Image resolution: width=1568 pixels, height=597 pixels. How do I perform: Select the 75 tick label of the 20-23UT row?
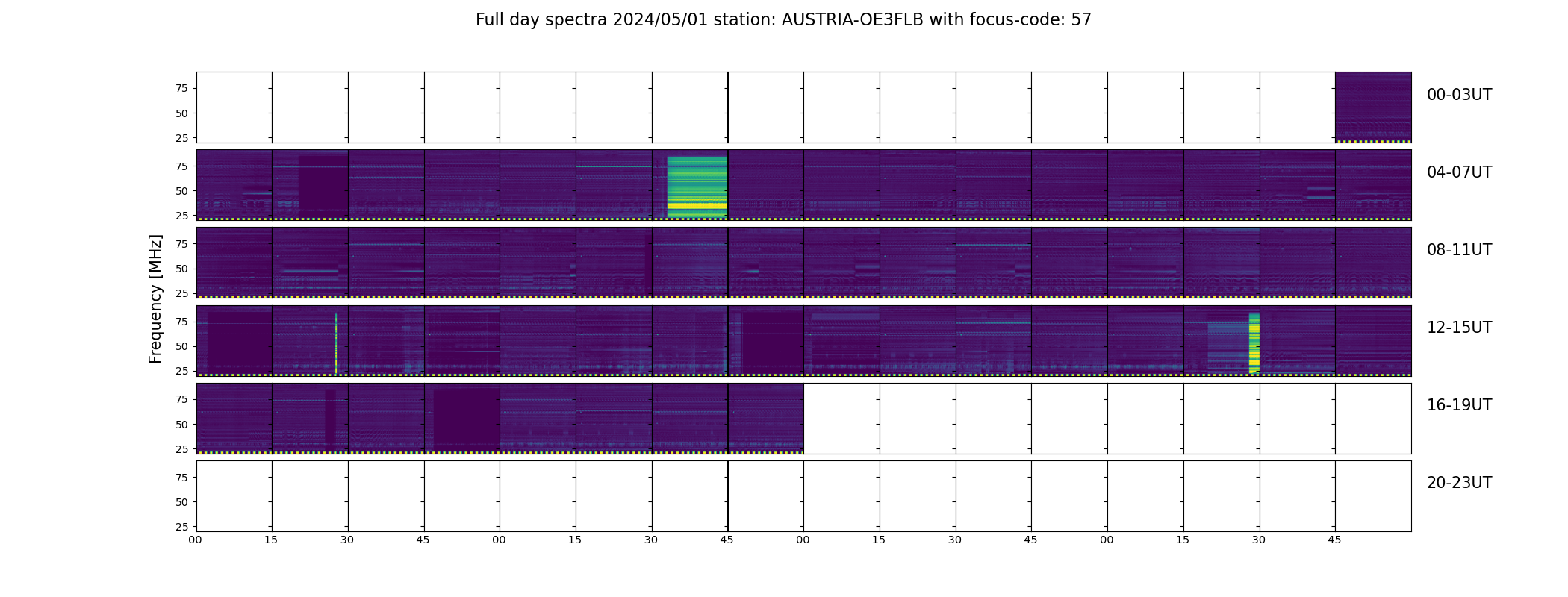click(181, 478)
